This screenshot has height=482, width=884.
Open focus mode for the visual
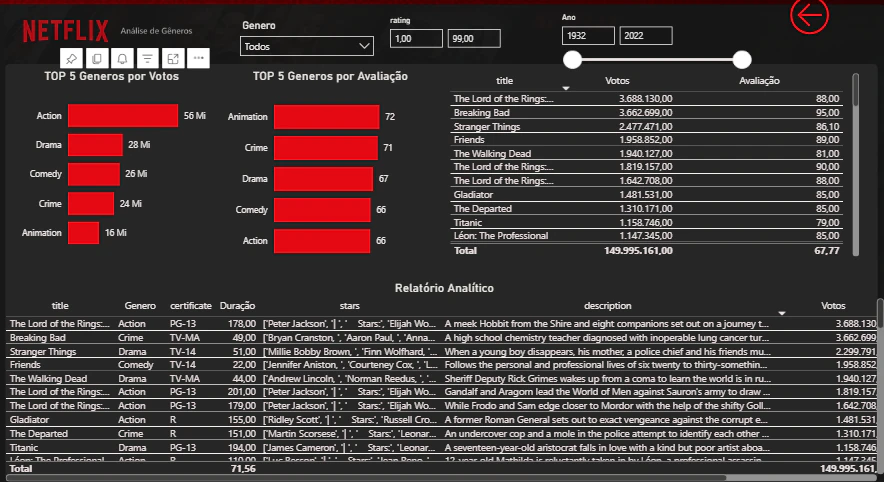tap(173, 58)
